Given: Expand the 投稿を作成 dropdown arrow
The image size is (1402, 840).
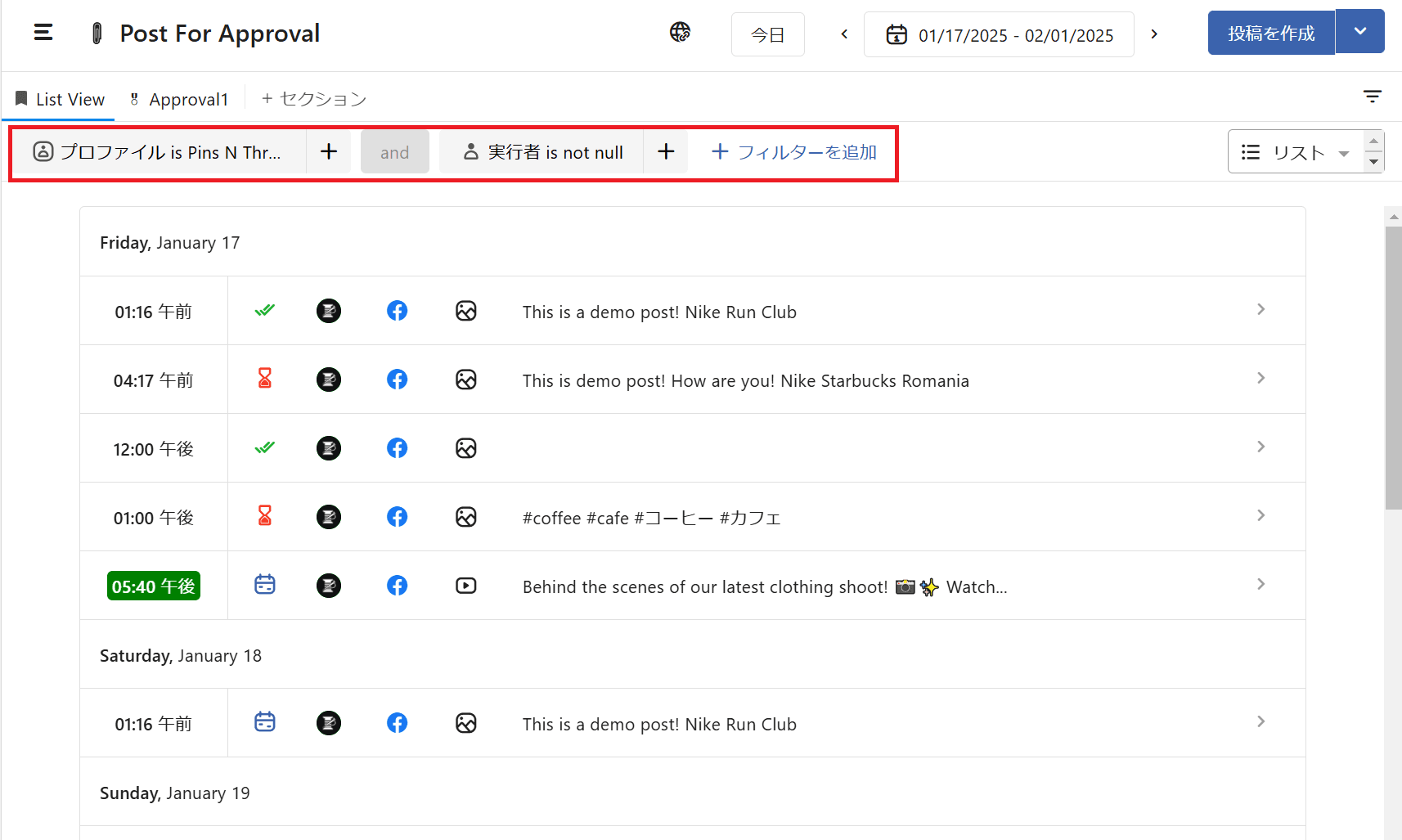Looking at the screenshot, I should click(x=1360, y=32).
